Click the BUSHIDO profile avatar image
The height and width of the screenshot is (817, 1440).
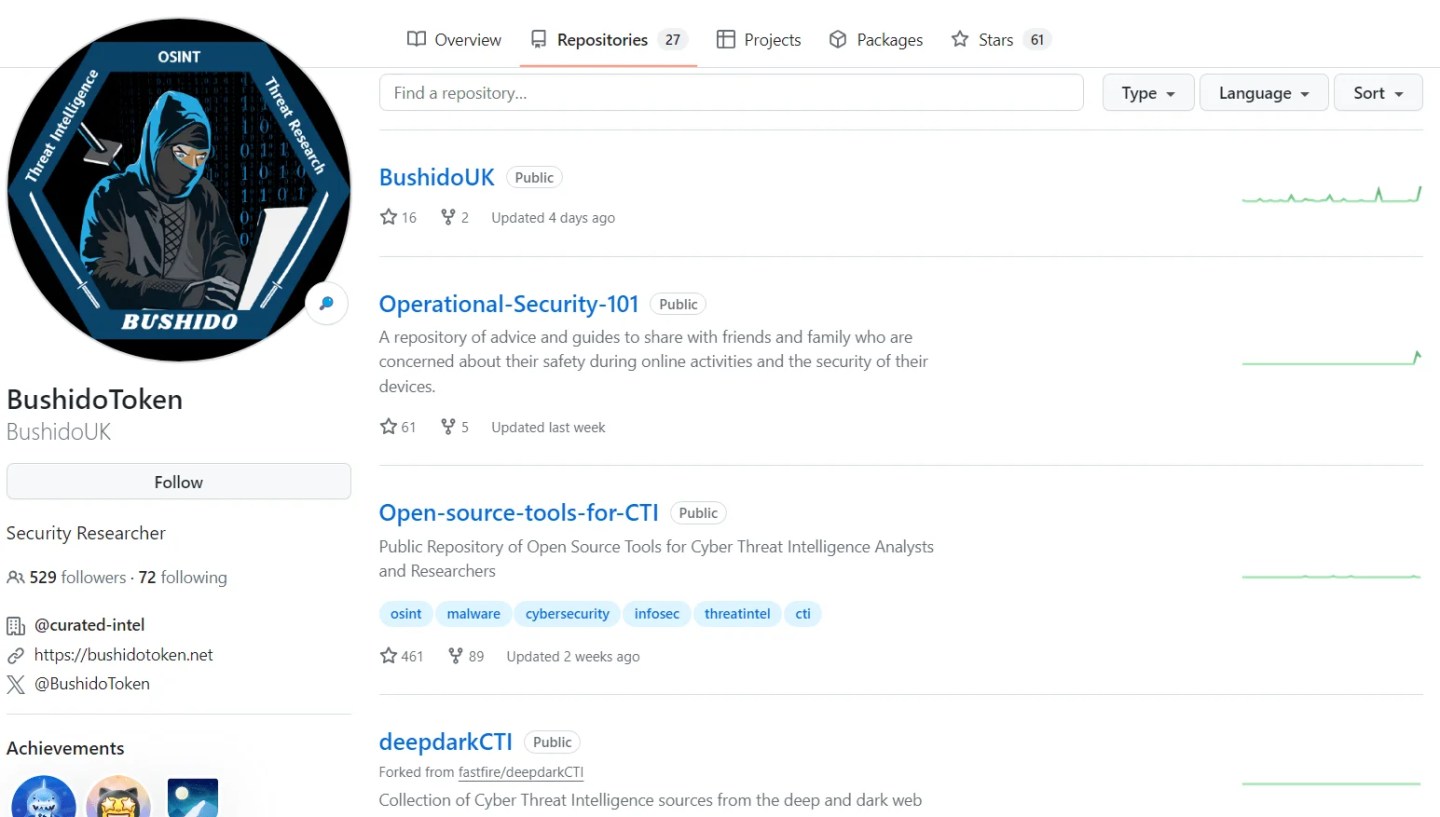(x=179, y=190)
